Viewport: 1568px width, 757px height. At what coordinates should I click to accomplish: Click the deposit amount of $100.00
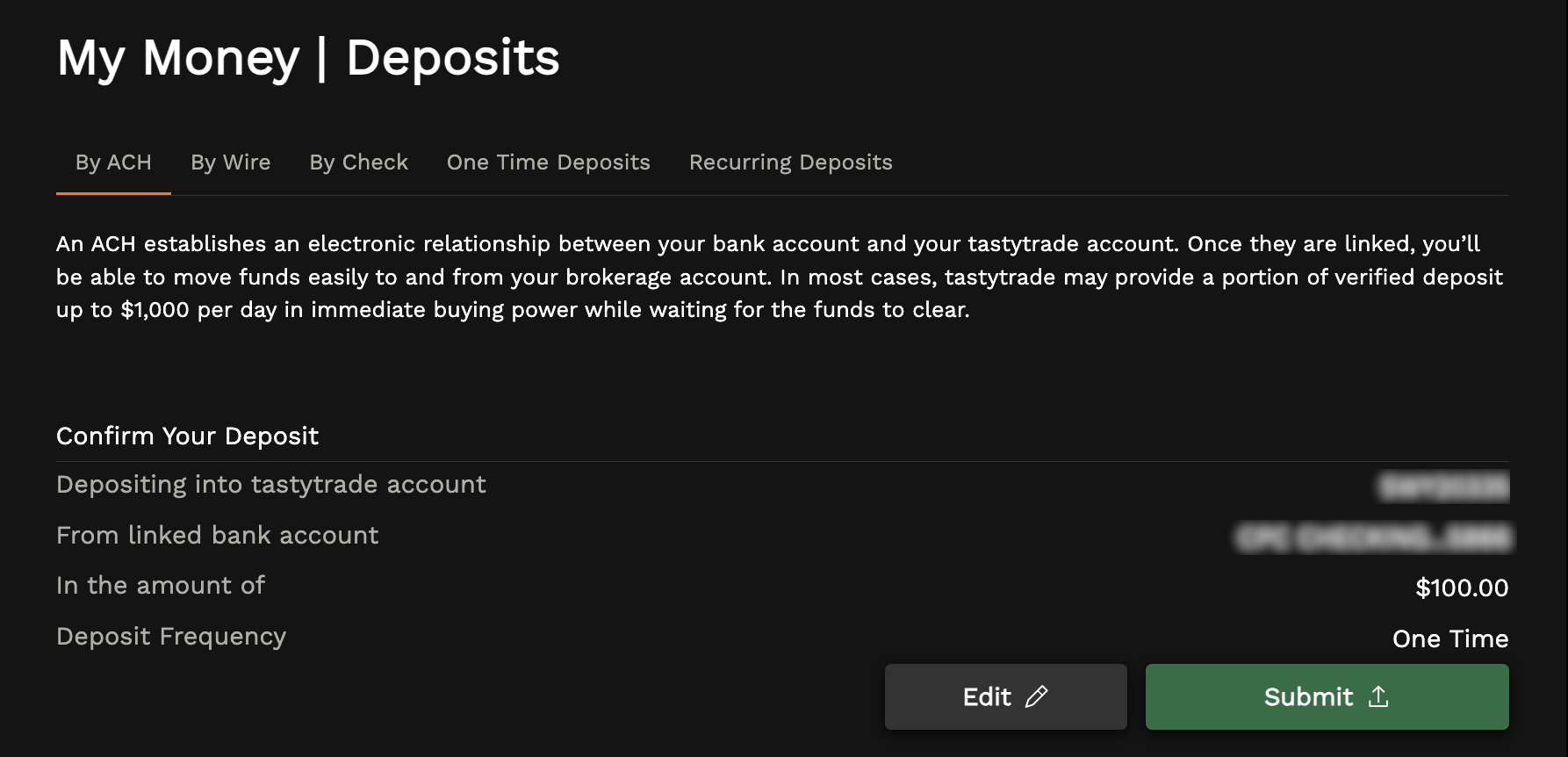1462,588
